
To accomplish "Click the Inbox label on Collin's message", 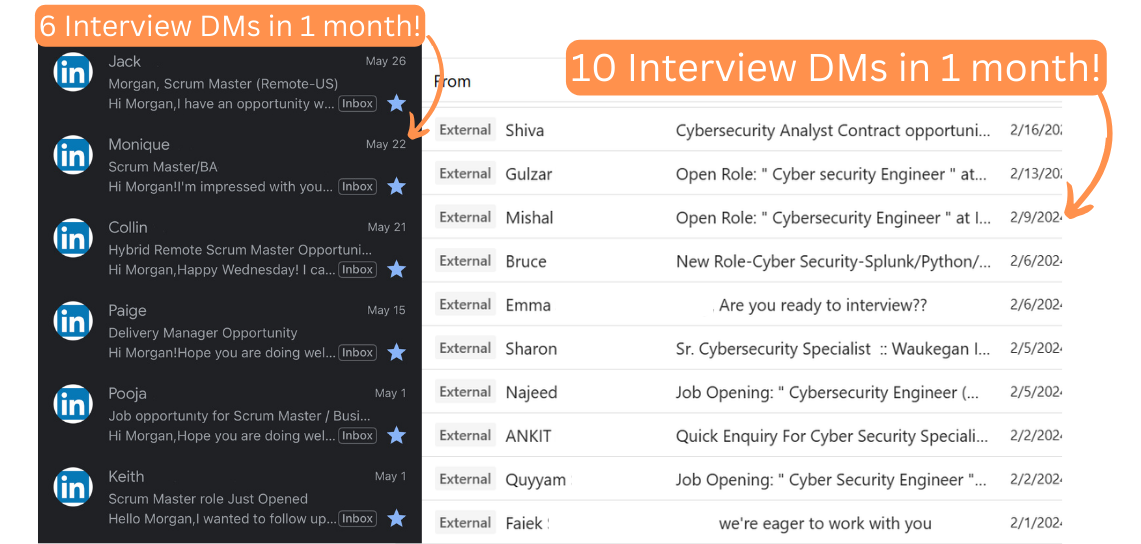I will 357,270.
